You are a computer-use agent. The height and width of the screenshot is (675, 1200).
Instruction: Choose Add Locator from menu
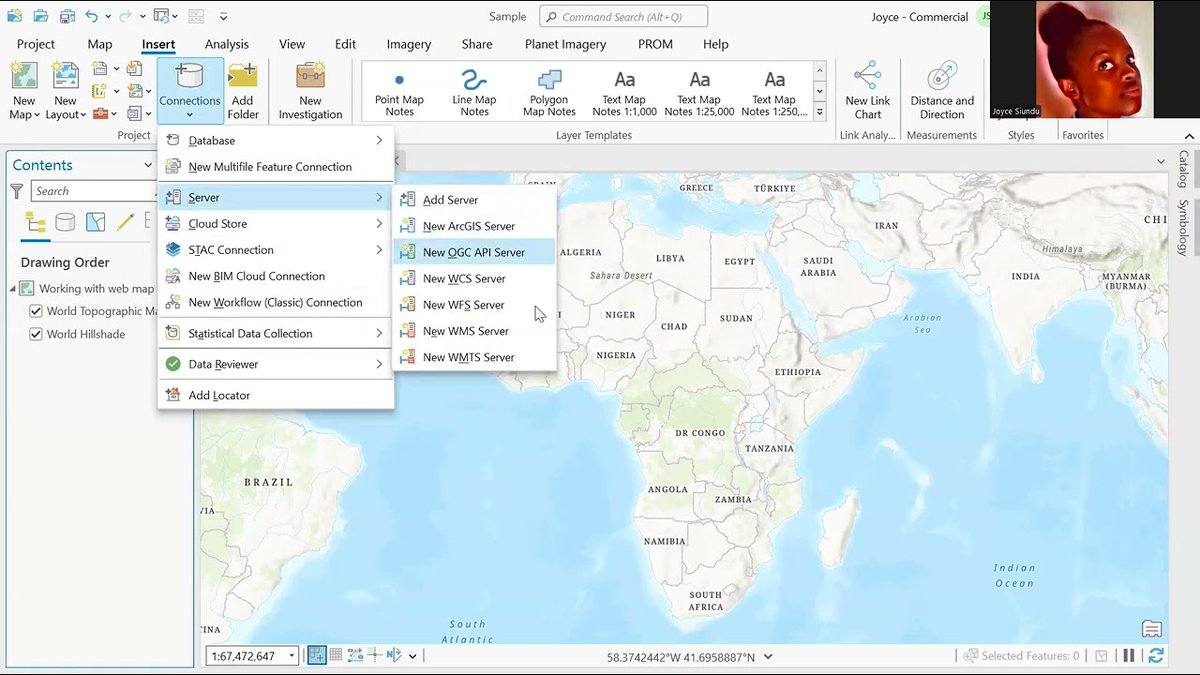(x=275, y=395)
